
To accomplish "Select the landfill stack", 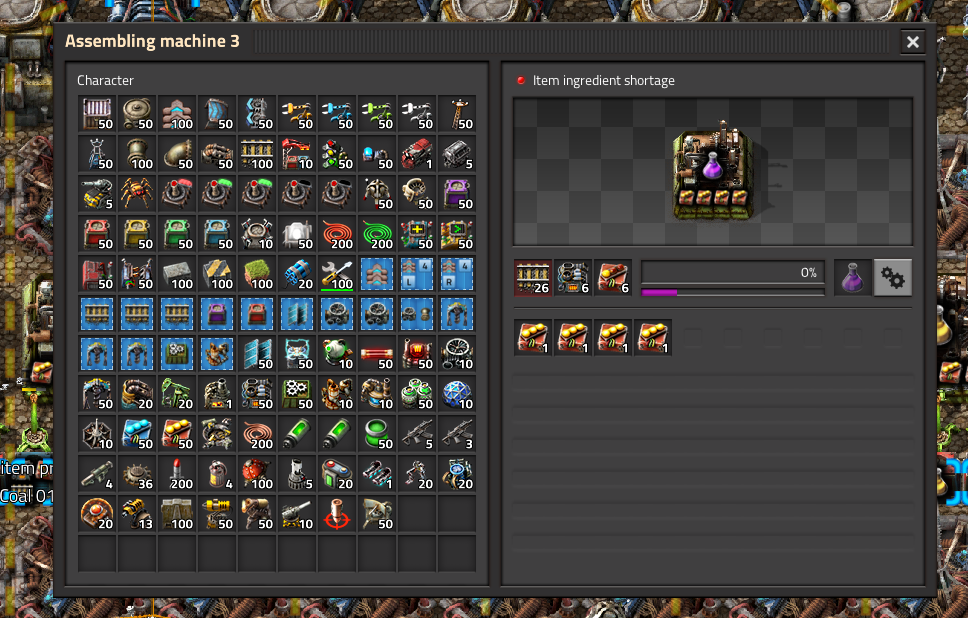I will pyautogui.click(x=257, y=274).
